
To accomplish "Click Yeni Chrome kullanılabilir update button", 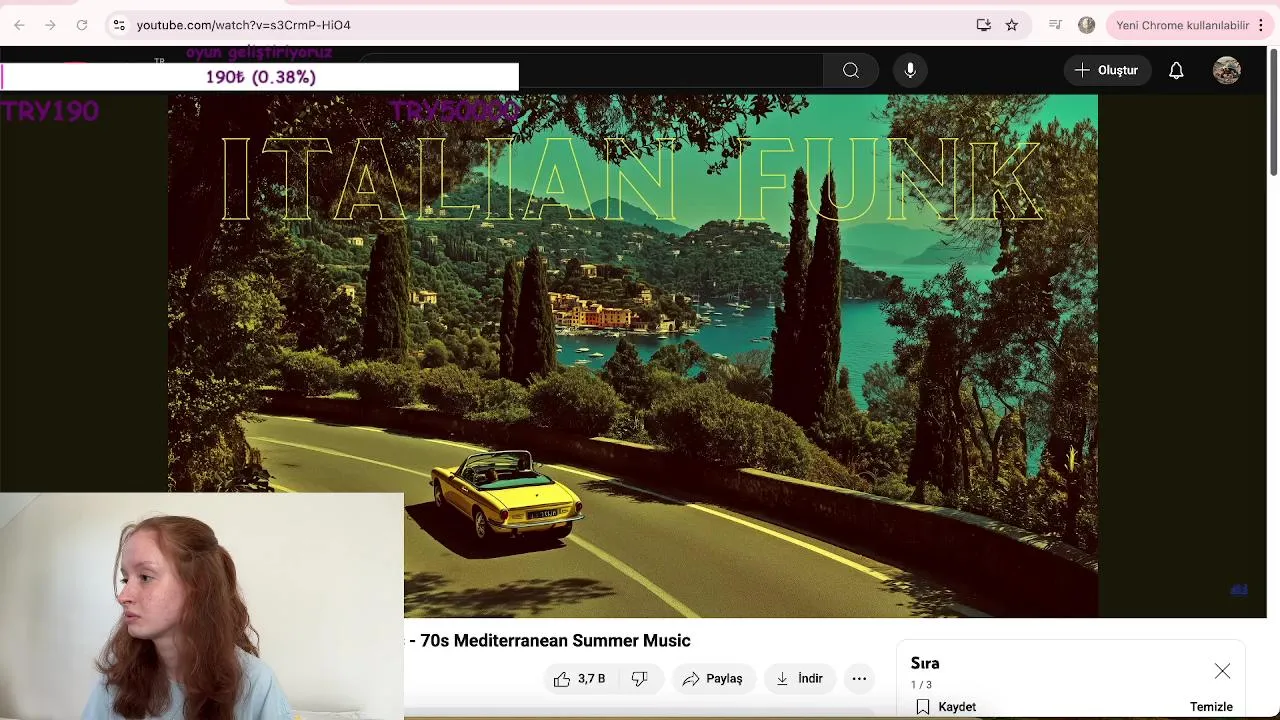I will click(x=1183, y=25).
